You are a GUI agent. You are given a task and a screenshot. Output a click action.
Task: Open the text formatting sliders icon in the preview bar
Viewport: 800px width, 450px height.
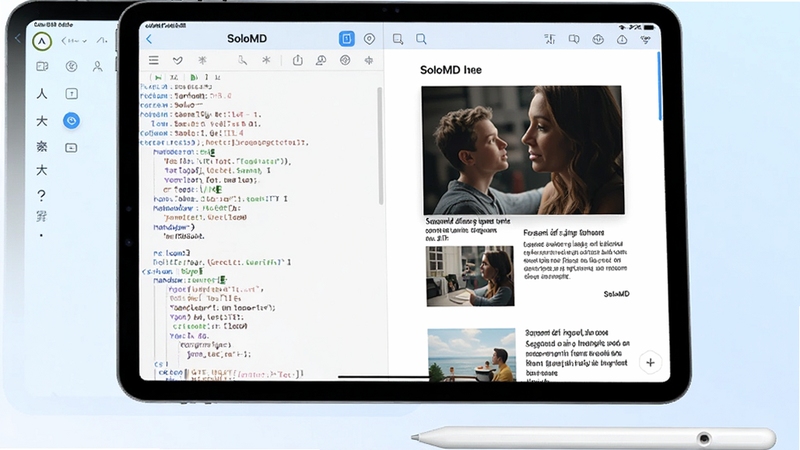click(549, 39)
